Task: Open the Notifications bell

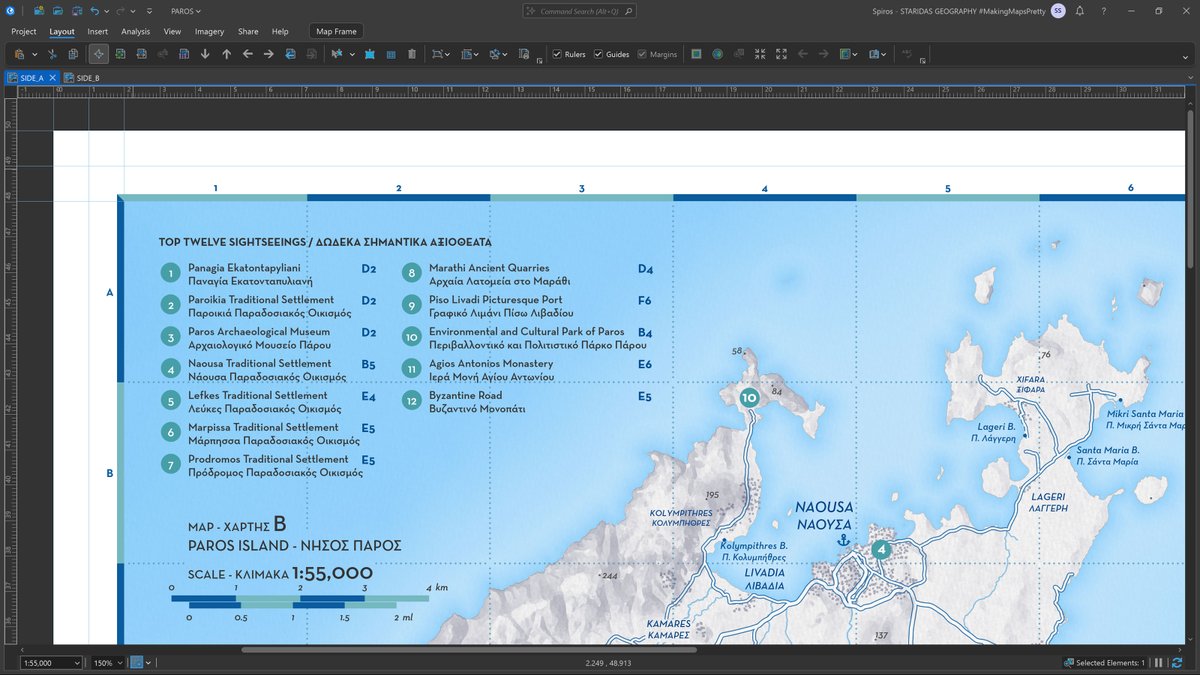Action: coord(1078,11)
